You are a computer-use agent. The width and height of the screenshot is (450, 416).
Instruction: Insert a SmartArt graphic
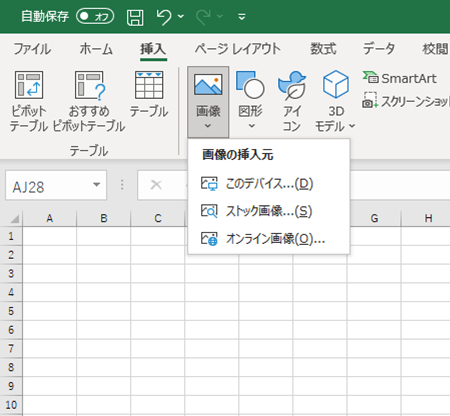(x=400, y=78)
